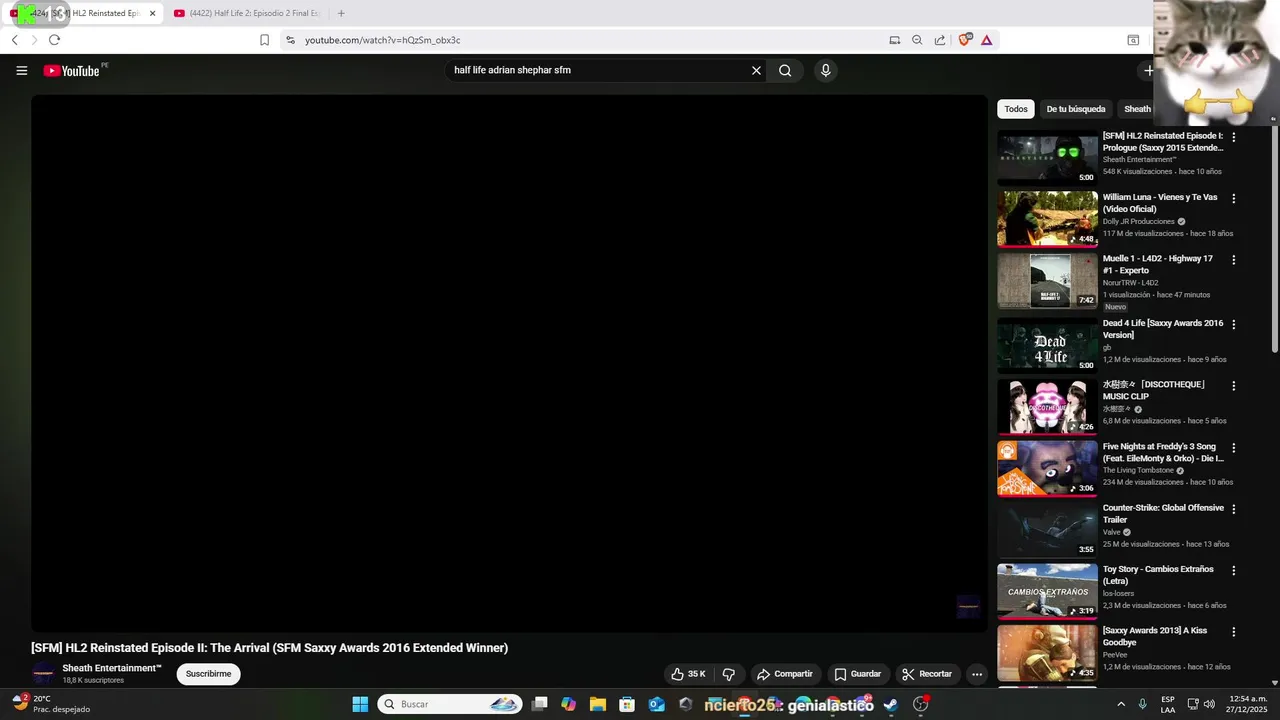
Task: Clear the YouTube search box text
Action: [756, 71]
